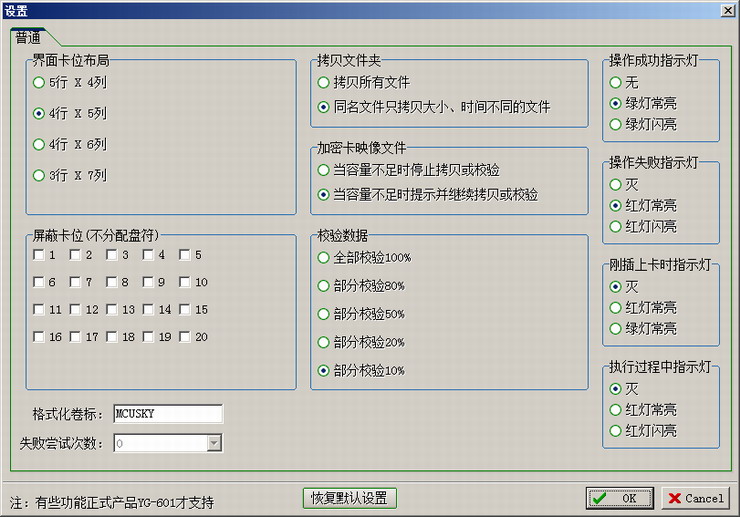Choose 部分校验50% radio button
Viewport: 740px width, 517px height.
[324, 314]
